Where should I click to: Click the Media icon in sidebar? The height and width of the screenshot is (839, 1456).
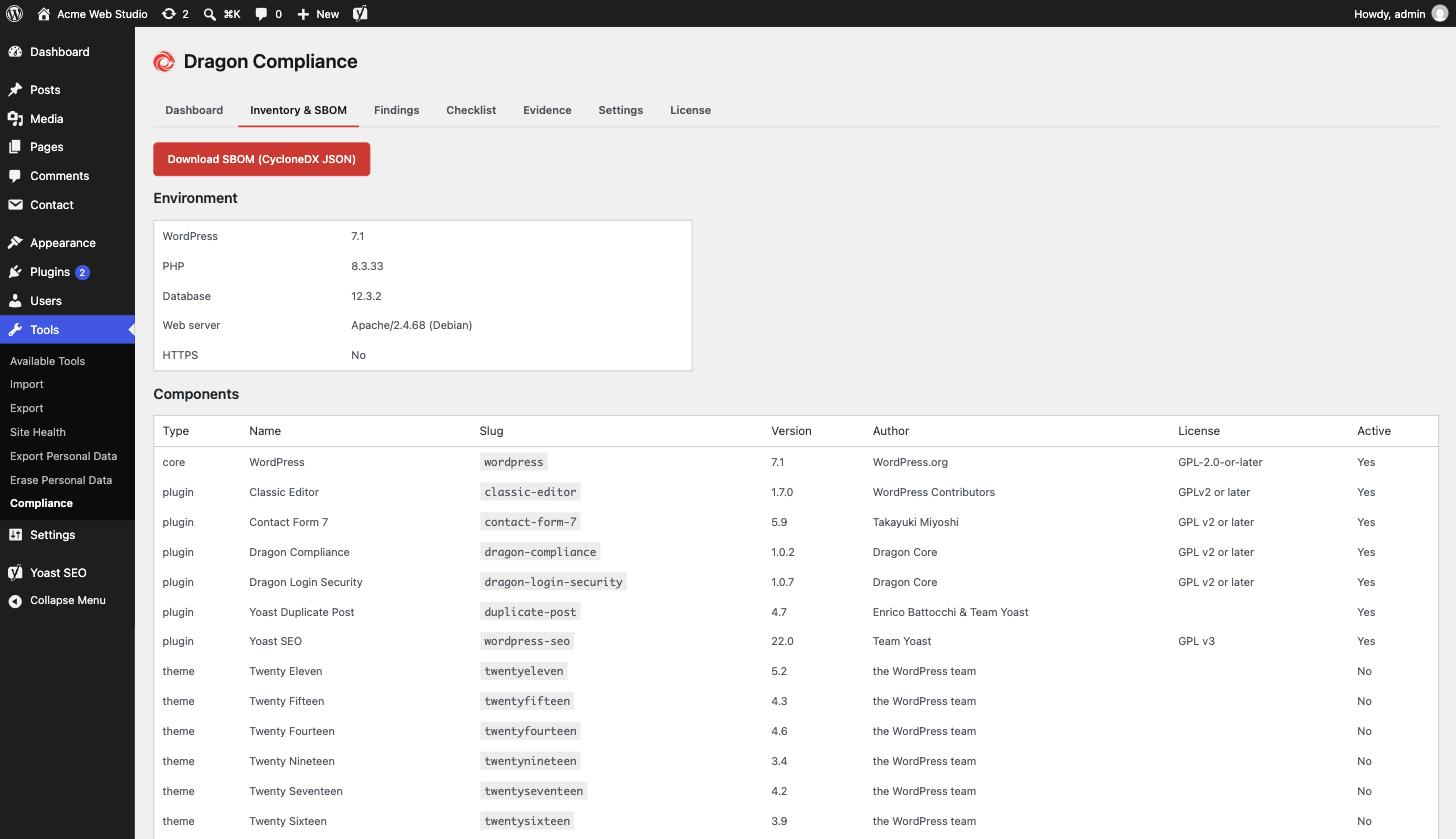(15, 119)
